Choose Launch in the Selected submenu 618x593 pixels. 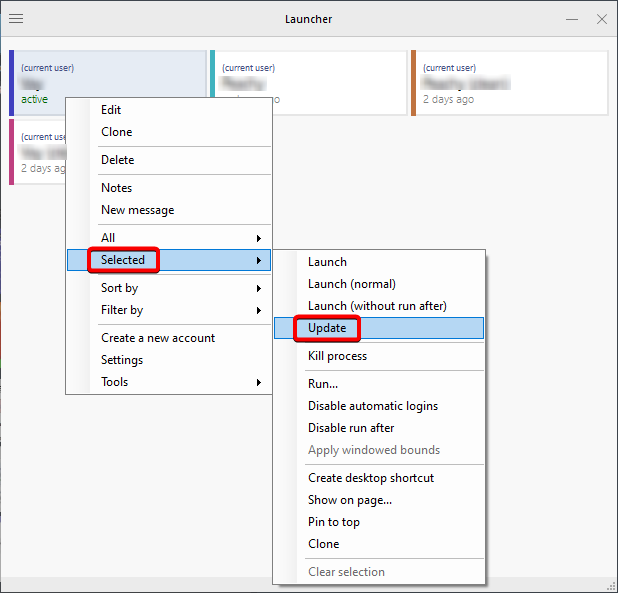coord(379,262)
